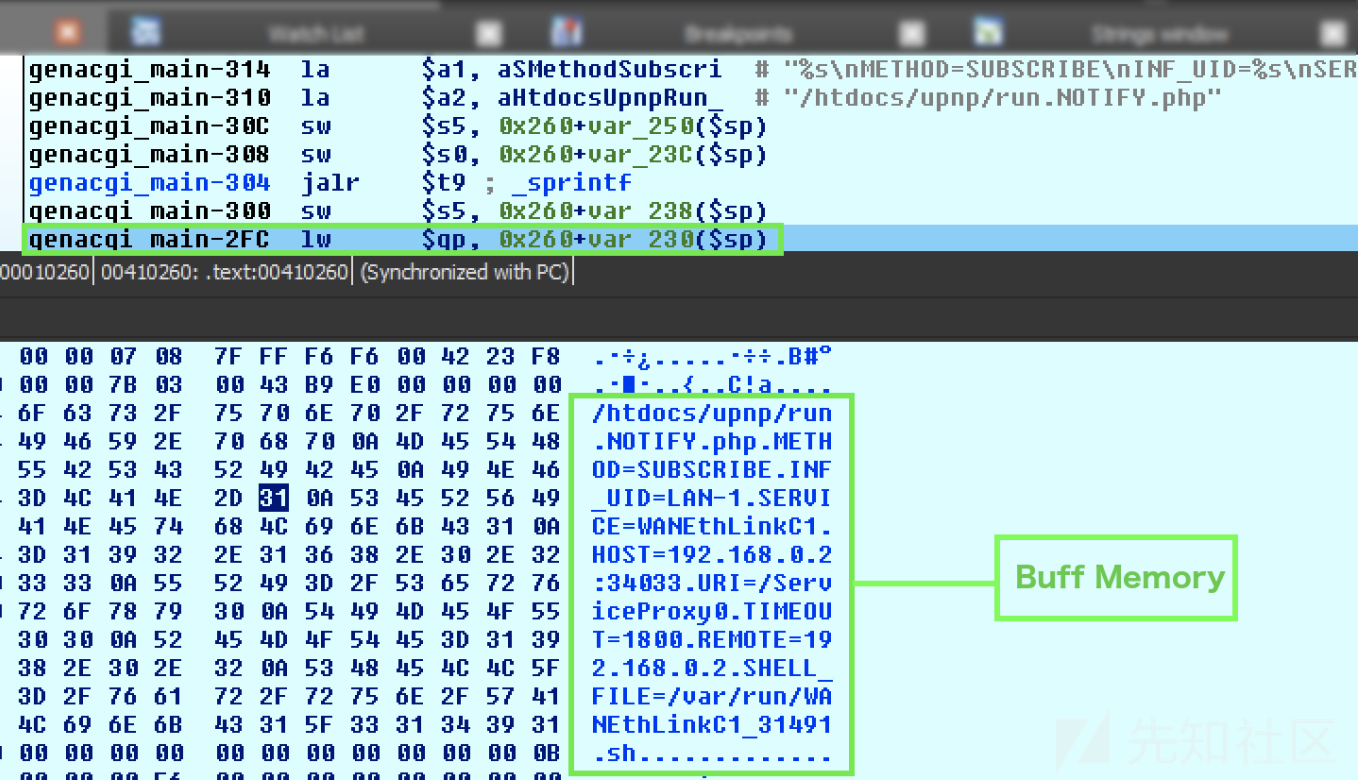
Task: Click hex bytes 41 4E 45 74 in the hex dump
Action: click(100, 526)
